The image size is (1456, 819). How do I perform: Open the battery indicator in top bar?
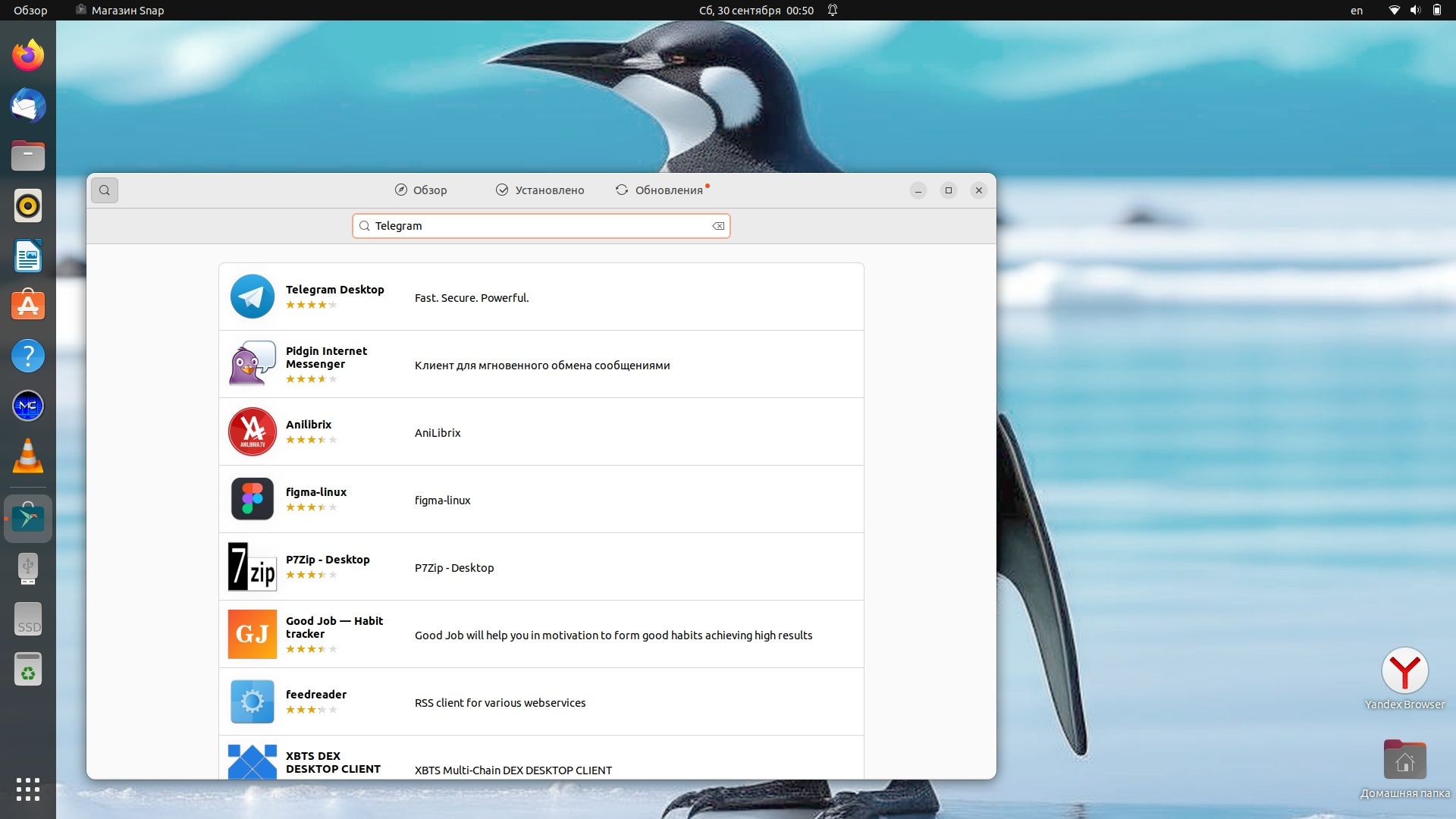1436,10
